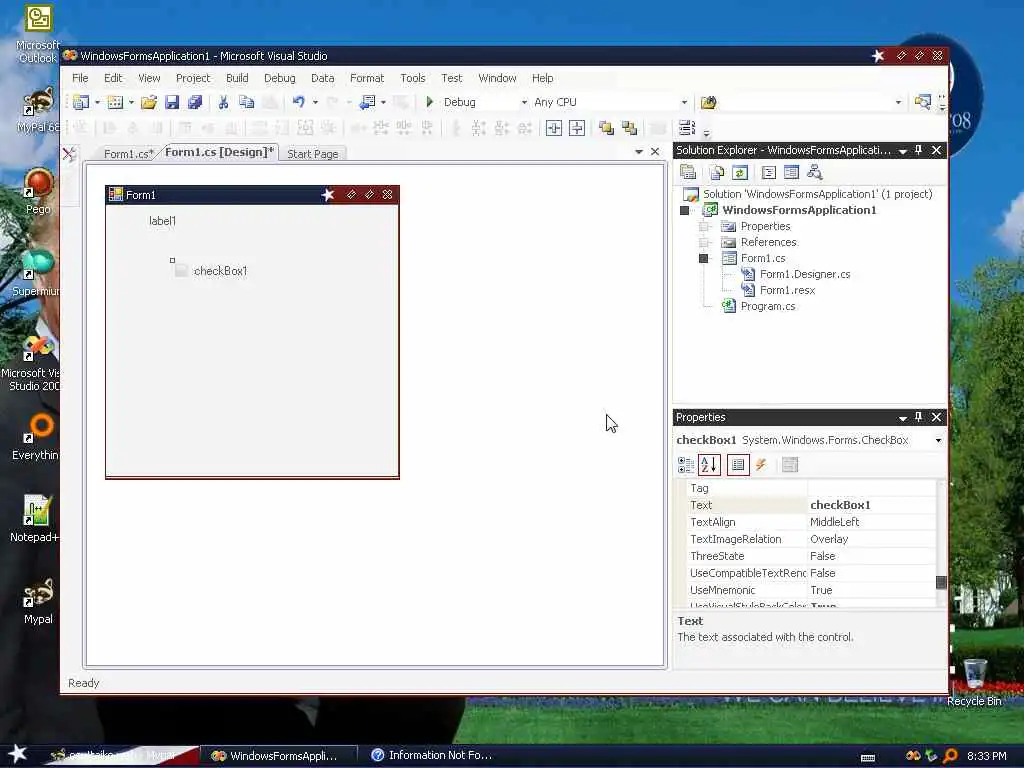Open the Find combo box dropdown arrow
Screen dimensions: 1024x768
click(x=899, y=103)
